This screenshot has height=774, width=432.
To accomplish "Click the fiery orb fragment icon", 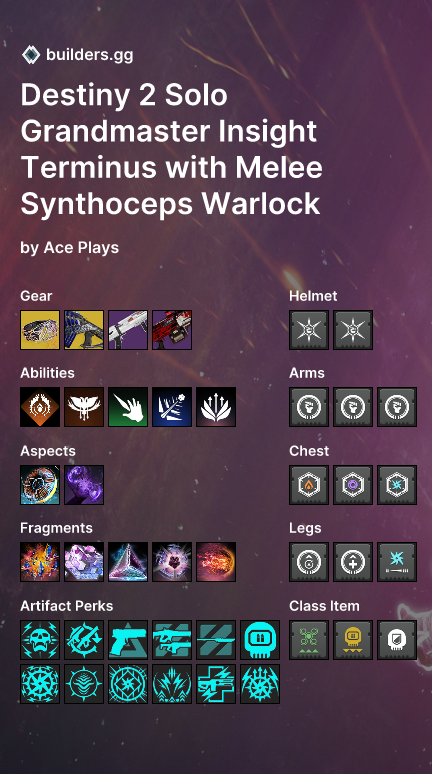I will 216,562.
